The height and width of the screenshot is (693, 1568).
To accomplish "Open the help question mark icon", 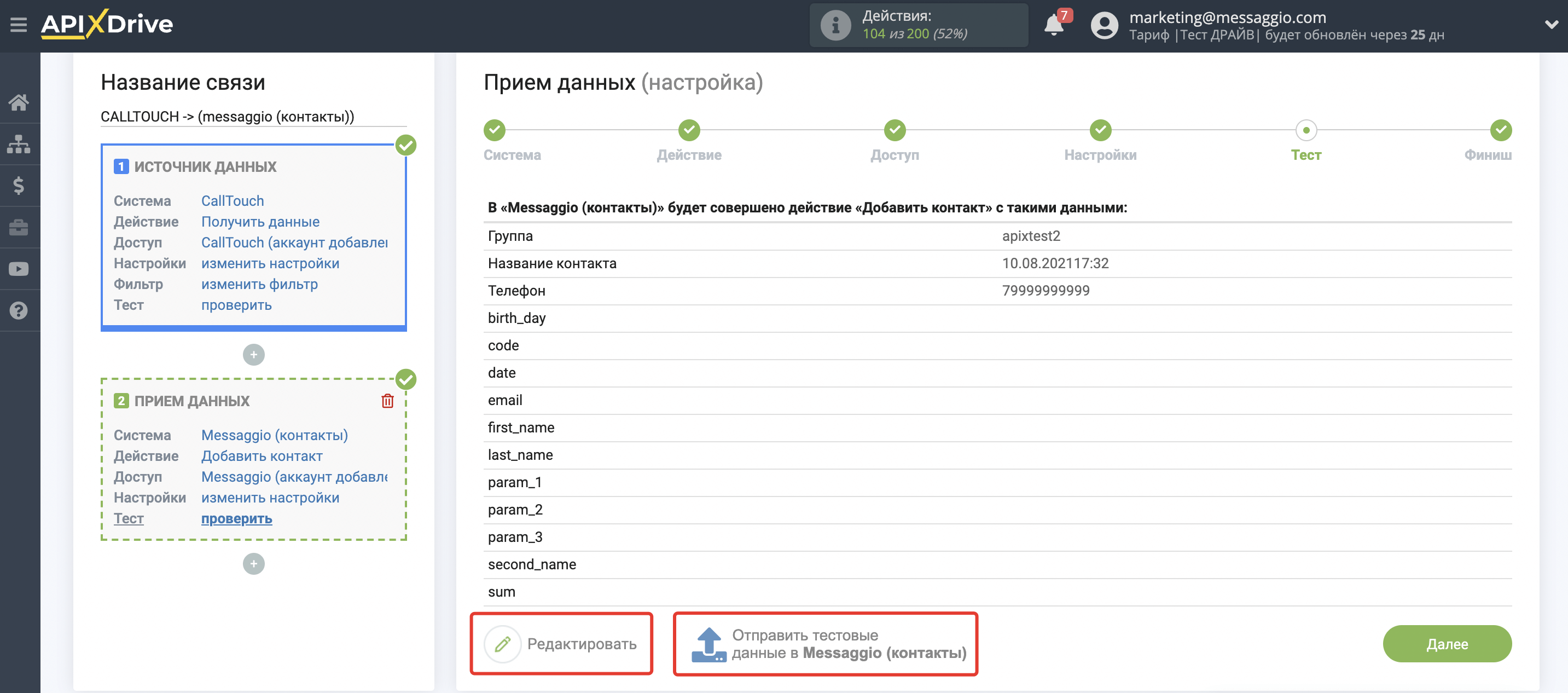I will tap(19, 310).
